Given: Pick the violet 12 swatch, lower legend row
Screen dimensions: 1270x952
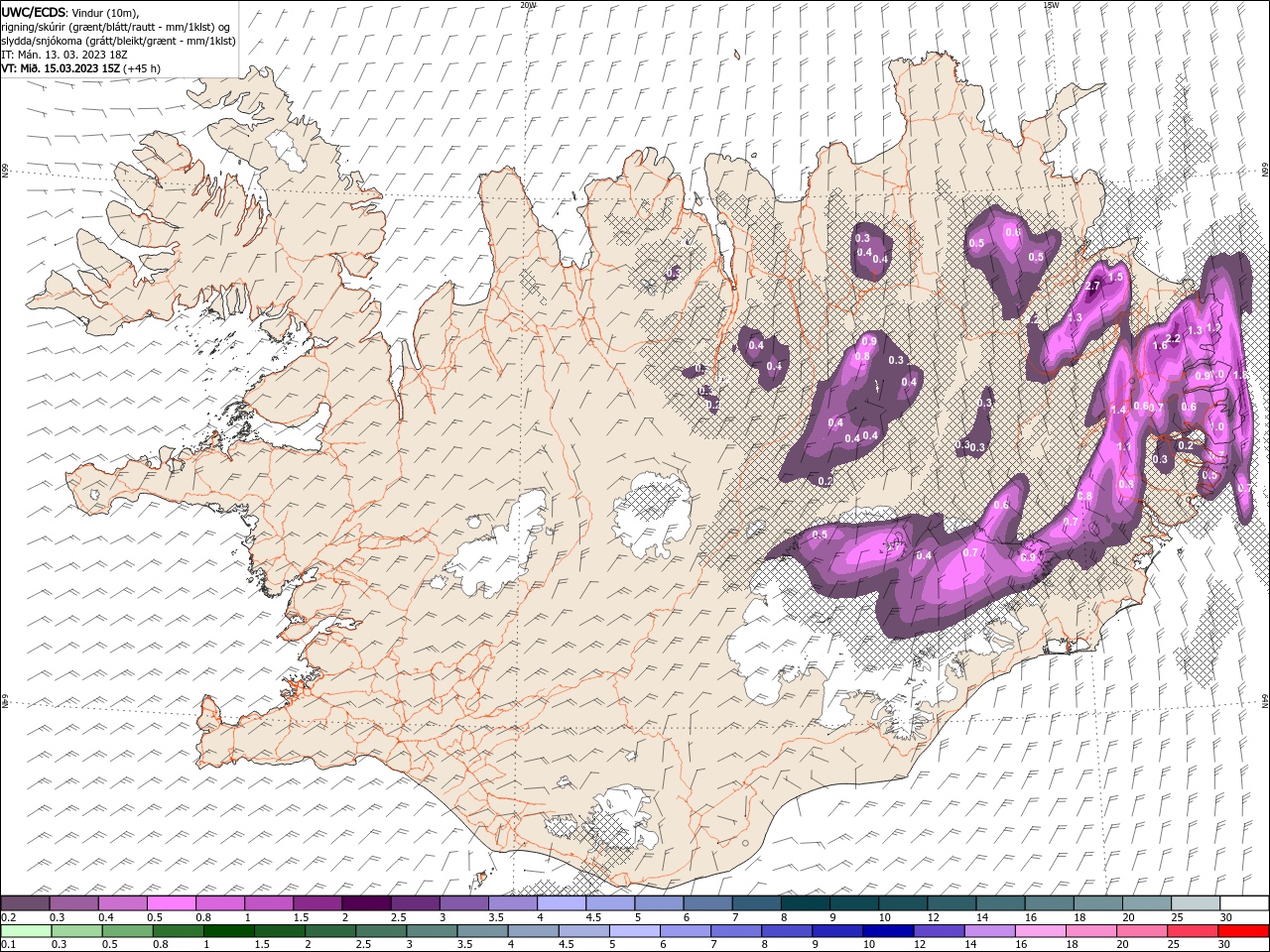Looking at the screenshot, I should pyautogui.click(x=939, y=930).
